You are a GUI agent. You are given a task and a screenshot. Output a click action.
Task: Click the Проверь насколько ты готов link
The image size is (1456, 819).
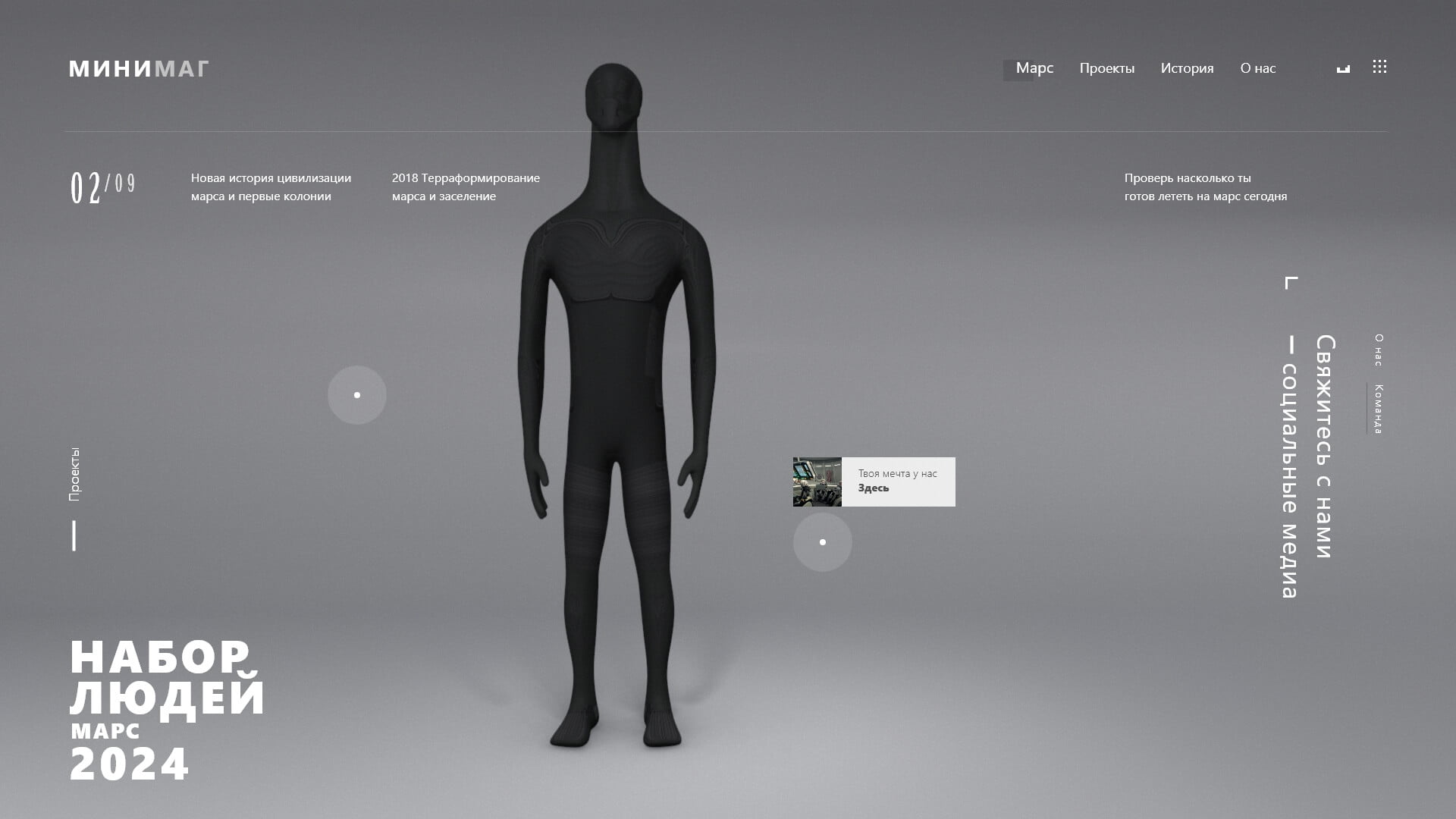coord(1205,187)
